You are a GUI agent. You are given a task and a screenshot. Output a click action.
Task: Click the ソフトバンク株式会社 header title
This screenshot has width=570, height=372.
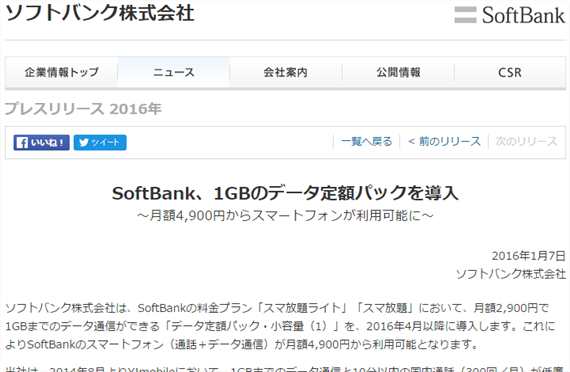click(x=100, y=13)
